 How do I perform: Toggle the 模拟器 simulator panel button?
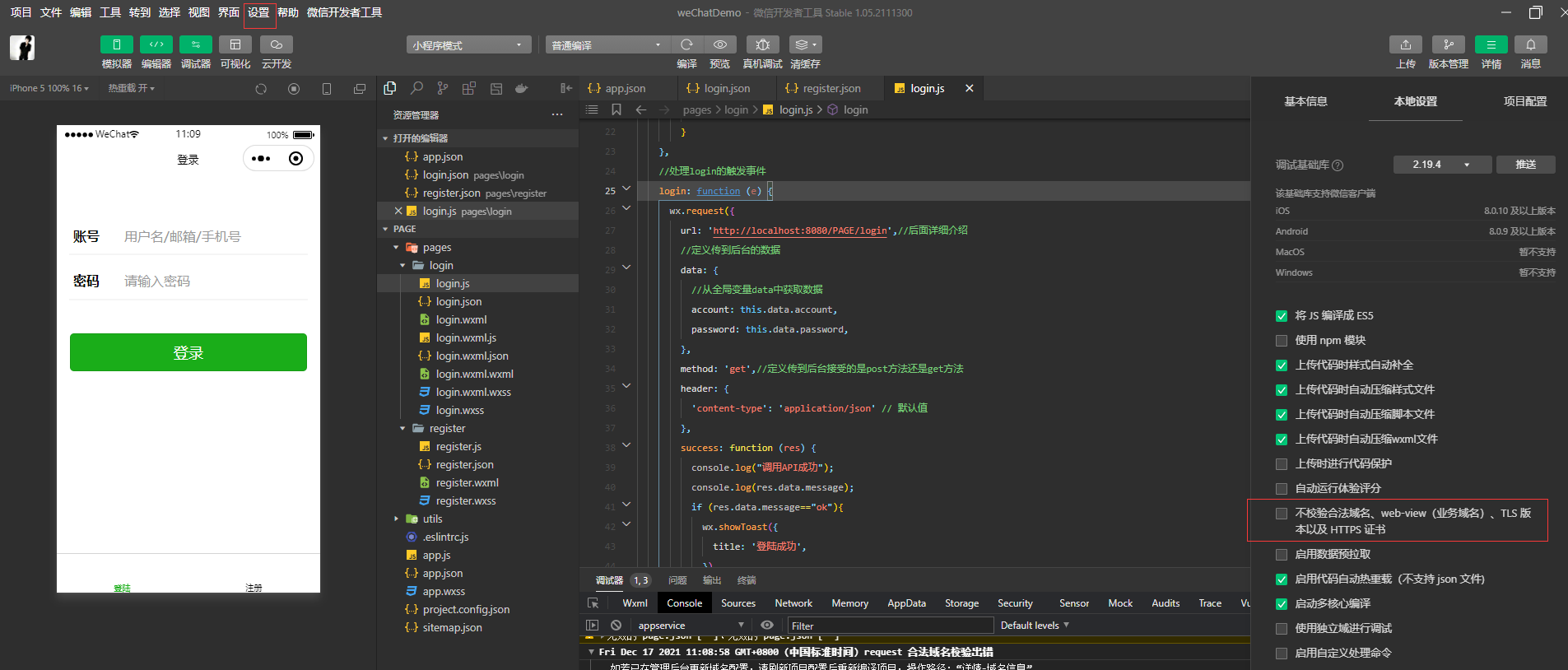pyautogui.click(x=116, y=44)
